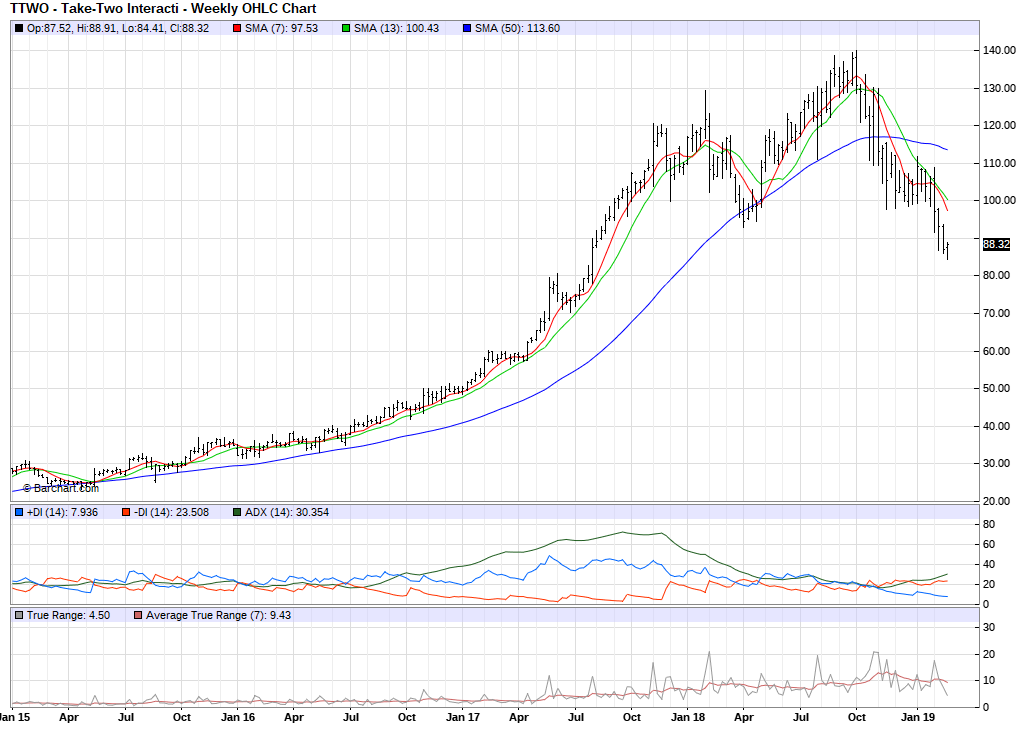Click the green SMA (13) legend swatch

346,29
